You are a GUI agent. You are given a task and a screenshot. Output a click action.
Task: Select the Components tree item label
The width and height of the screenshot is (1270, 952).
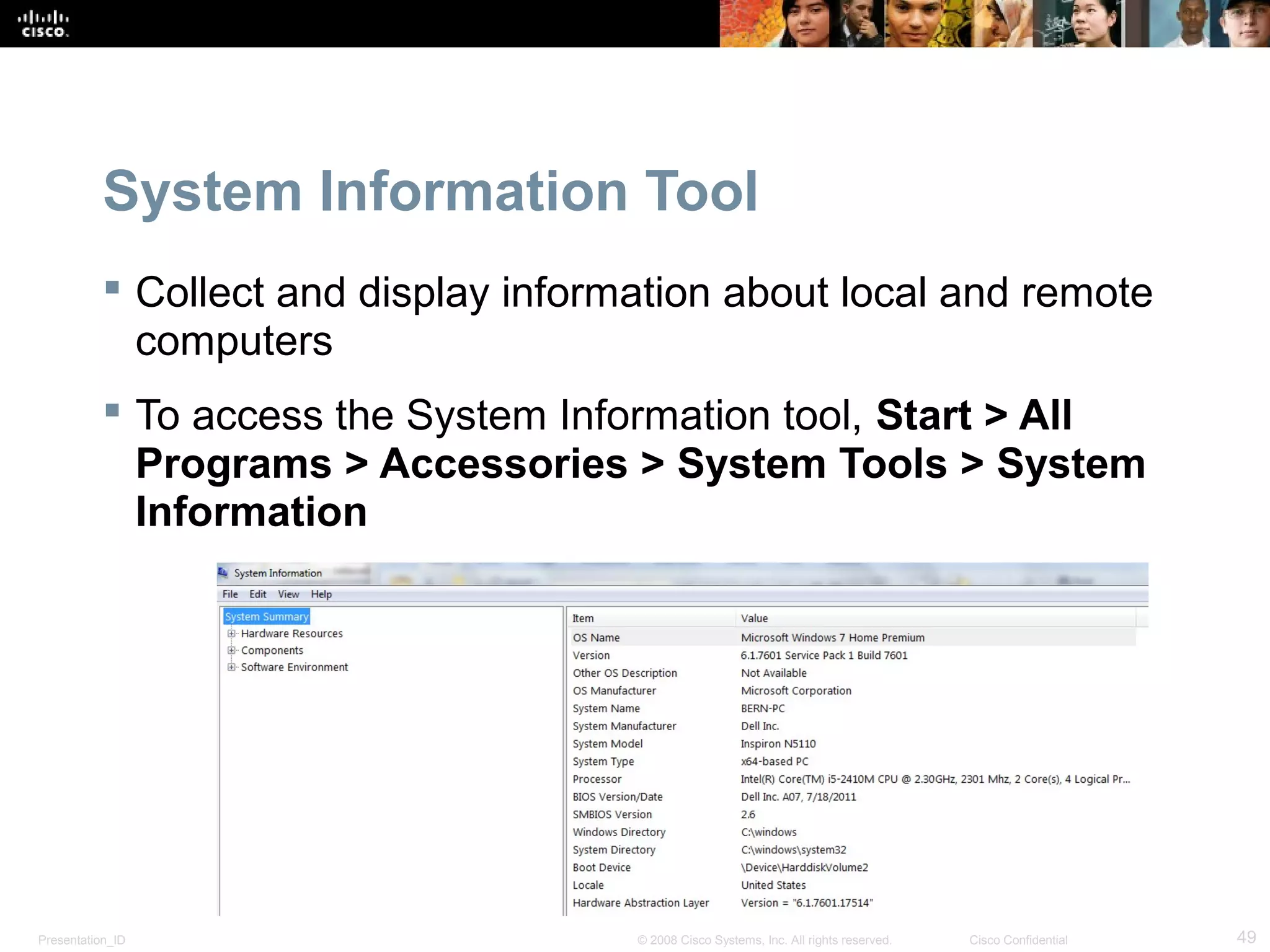pos(272,650)
